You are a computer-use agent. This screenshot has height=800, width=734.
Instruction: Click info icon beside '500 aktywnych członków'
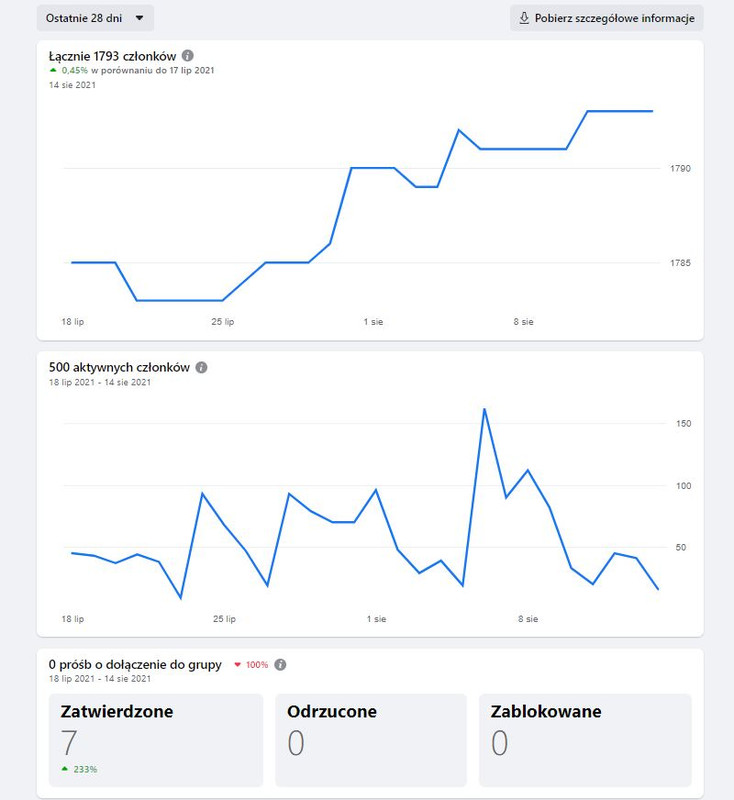point(201,367)
